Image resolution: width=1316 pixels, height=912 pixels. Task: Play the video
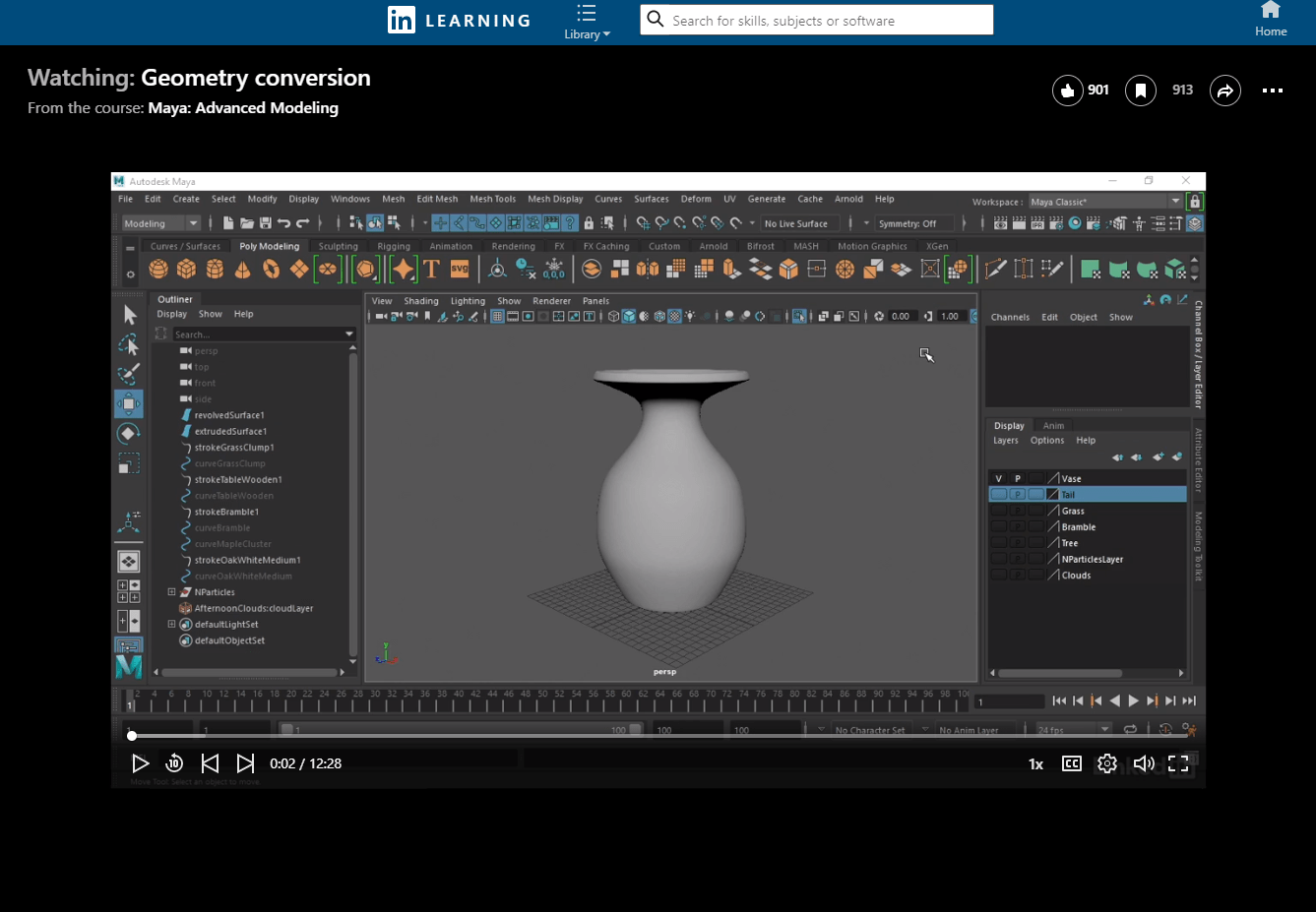point(140,763)
